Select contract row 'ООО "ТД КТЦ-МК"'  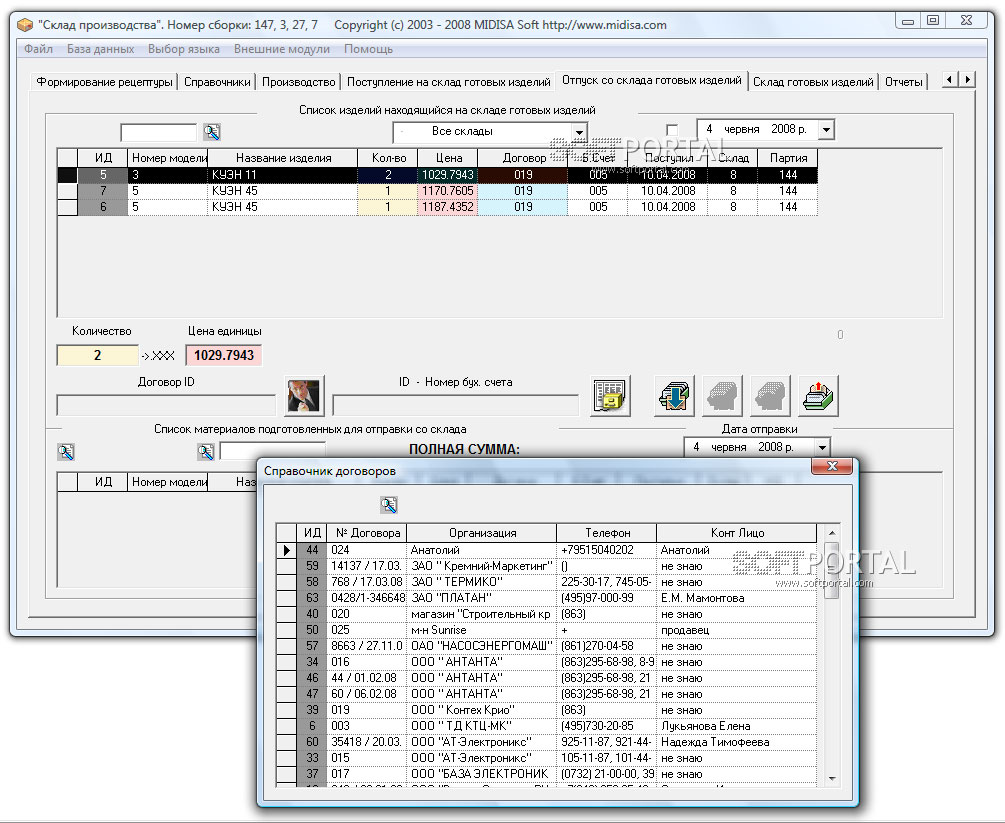pyautogui.click(x=547, y=726)
